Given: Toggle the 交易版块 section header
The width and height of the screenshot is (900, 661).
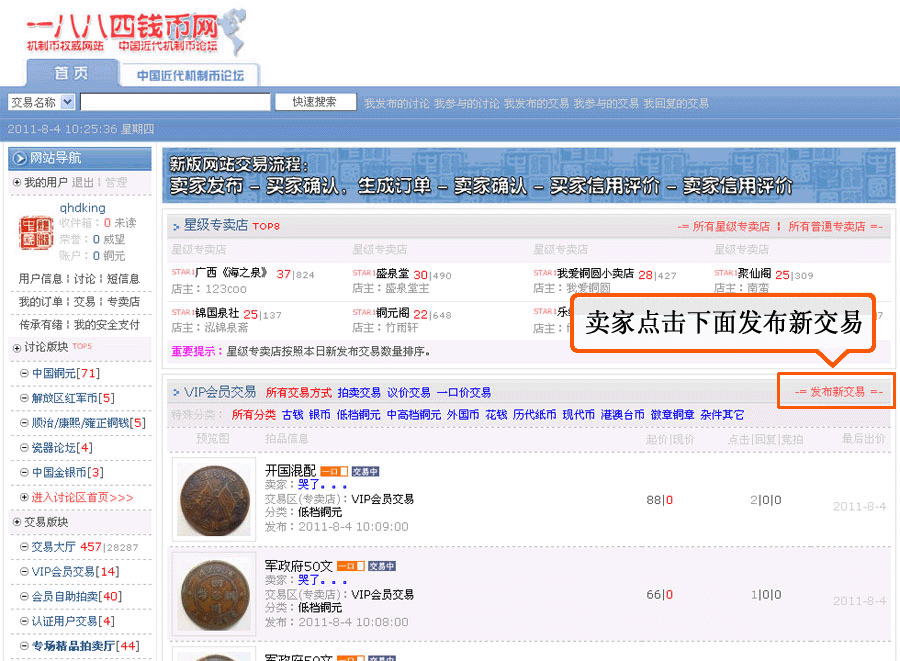Looking at the screenshot, I should point(16,522).
